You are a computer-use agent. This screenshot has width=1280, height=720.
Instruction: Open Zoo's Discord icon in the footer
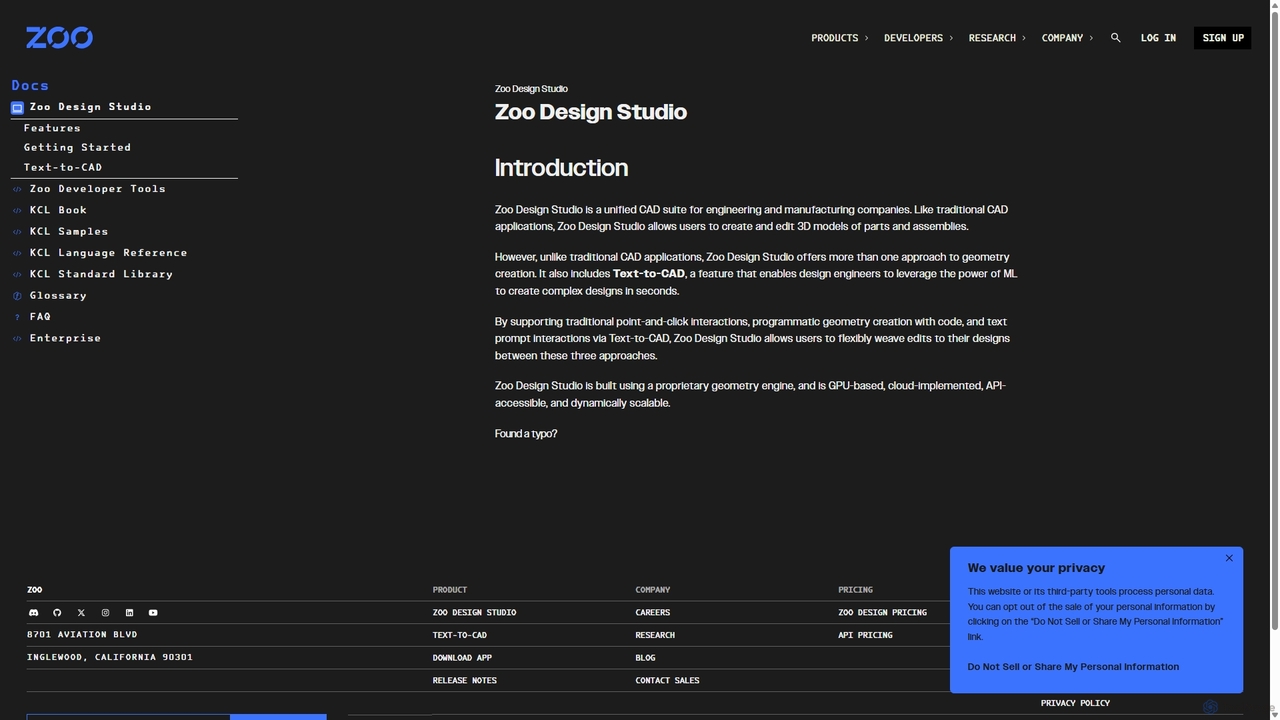click(x=33, y=612)
